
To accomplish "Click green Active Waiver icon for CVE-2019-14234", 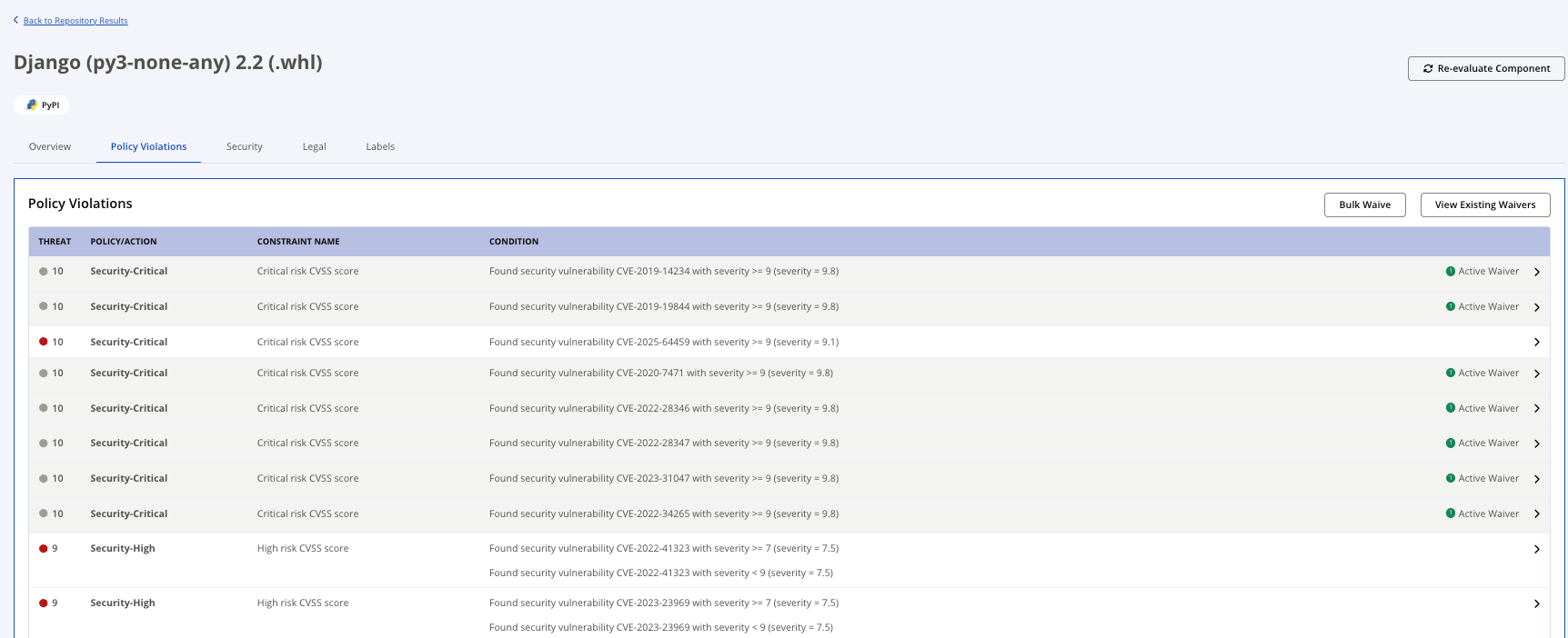I will tap(1451, 271).
